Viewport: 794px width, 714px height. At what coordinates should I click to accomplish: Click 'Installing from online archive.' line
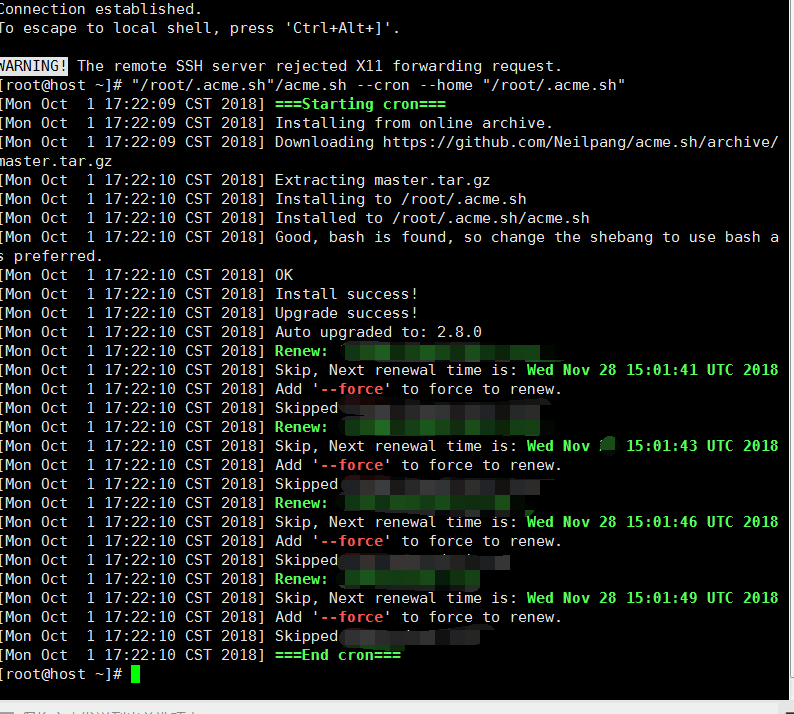(413, 123)
